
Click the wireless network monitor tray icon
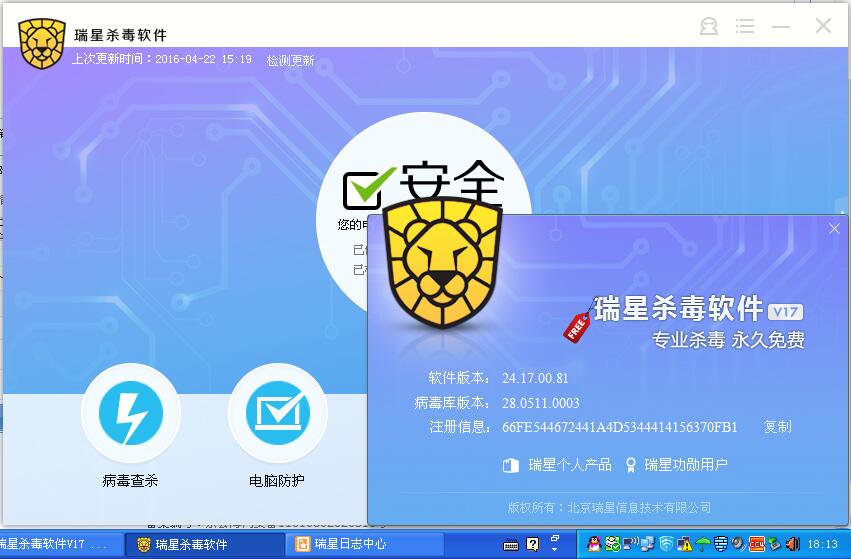pyautogui.click(x=631, y=544)
